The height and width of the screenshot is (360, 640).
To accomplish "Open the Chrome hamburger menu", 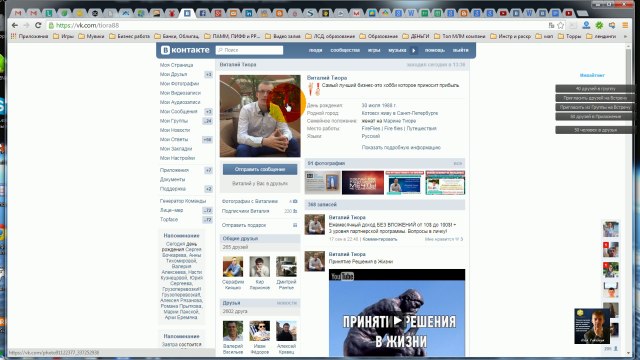I will [625, 25].
